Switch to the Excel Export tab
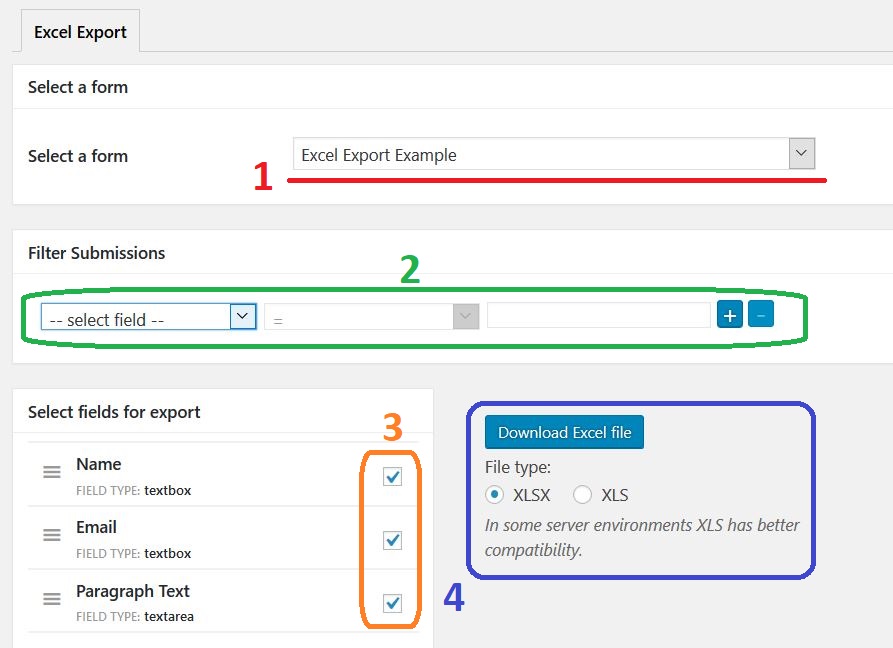Image resolution: width=893 pixels, height=648 pixels. 80,32
